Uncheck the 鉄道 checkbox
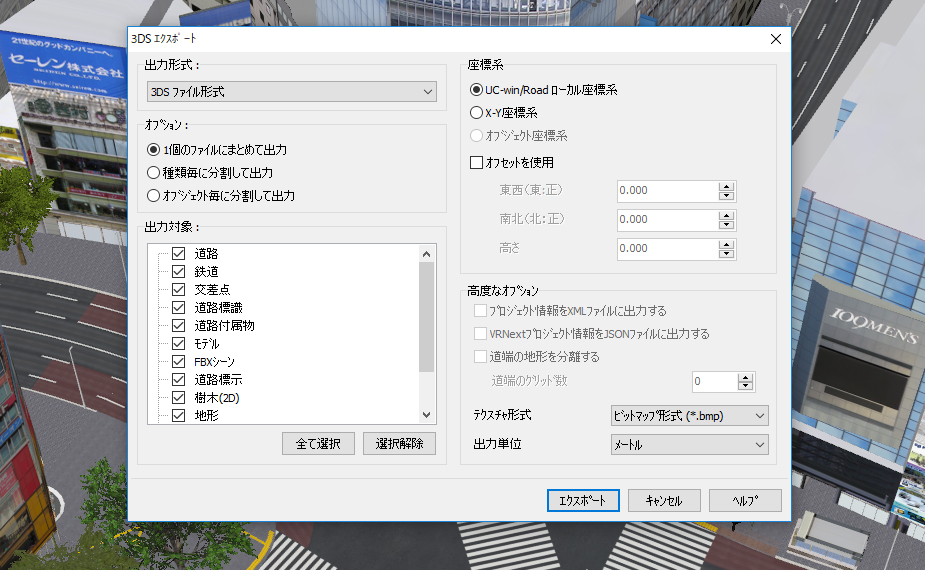925x570 pixels. click(x=179, y=271)
